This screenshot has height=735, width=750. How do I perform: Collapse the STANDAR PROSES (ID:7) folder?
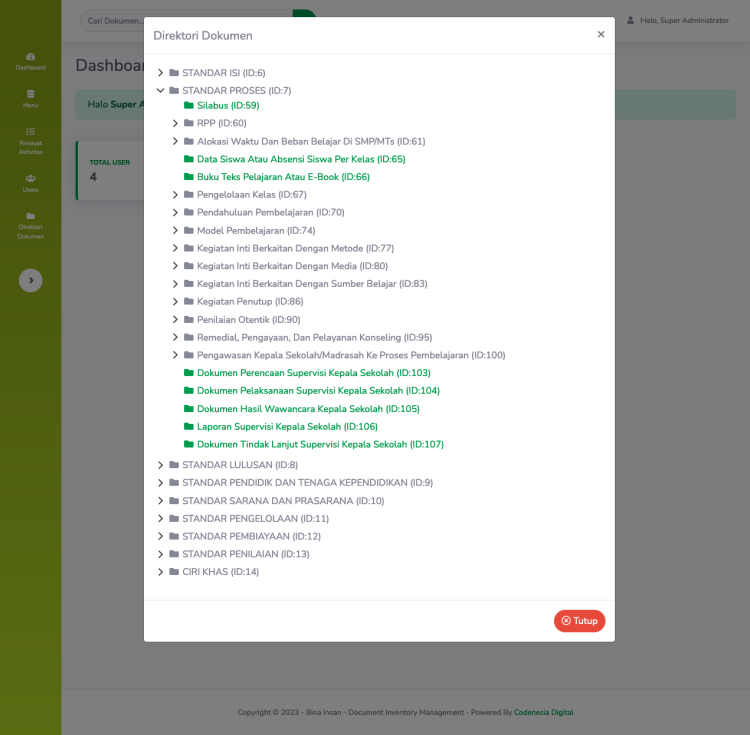point(160,91)
